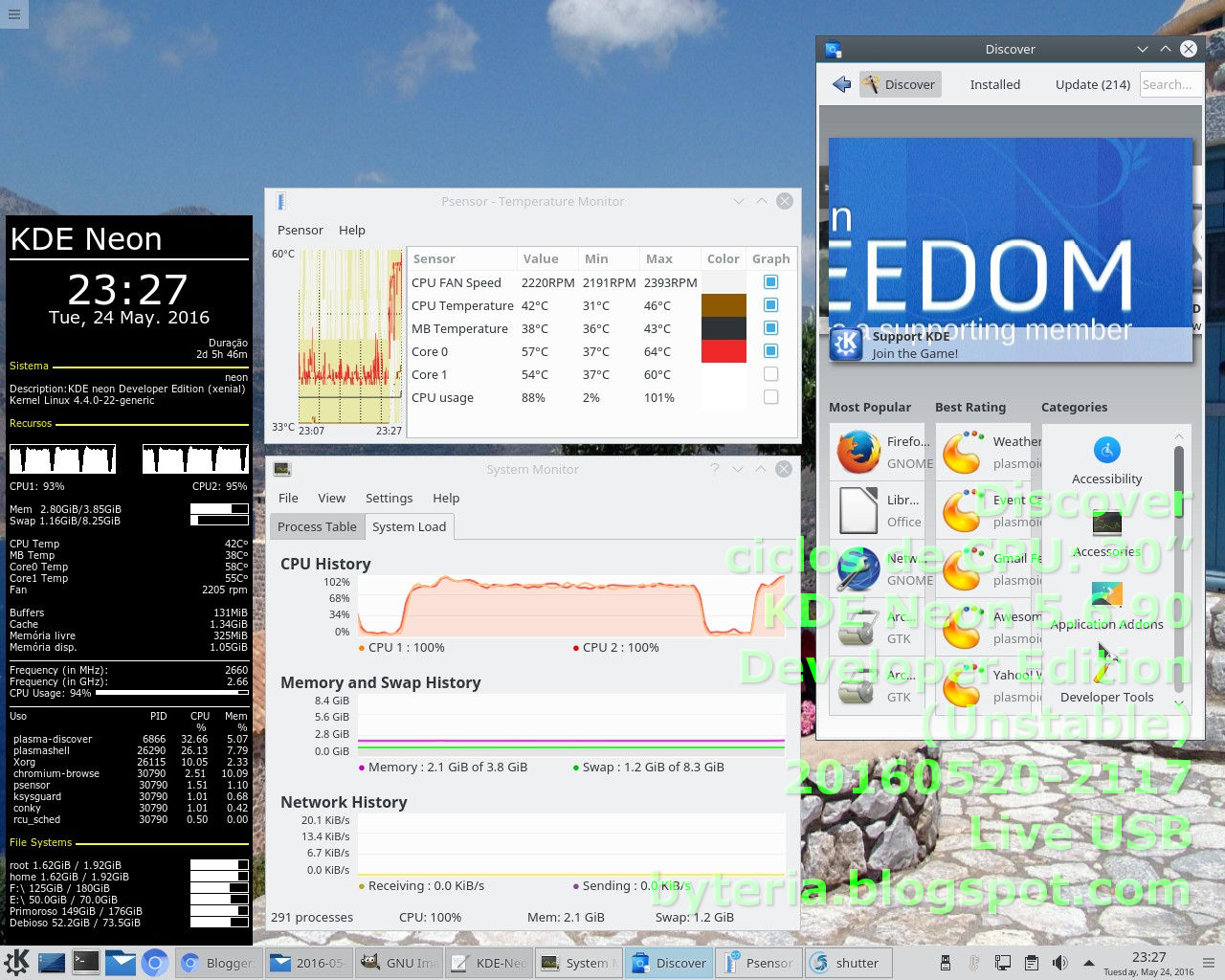Open GNU Image Manipulation Program from taskbar
This screenshot has height=980, width=1225.
(x=398, y=962)
